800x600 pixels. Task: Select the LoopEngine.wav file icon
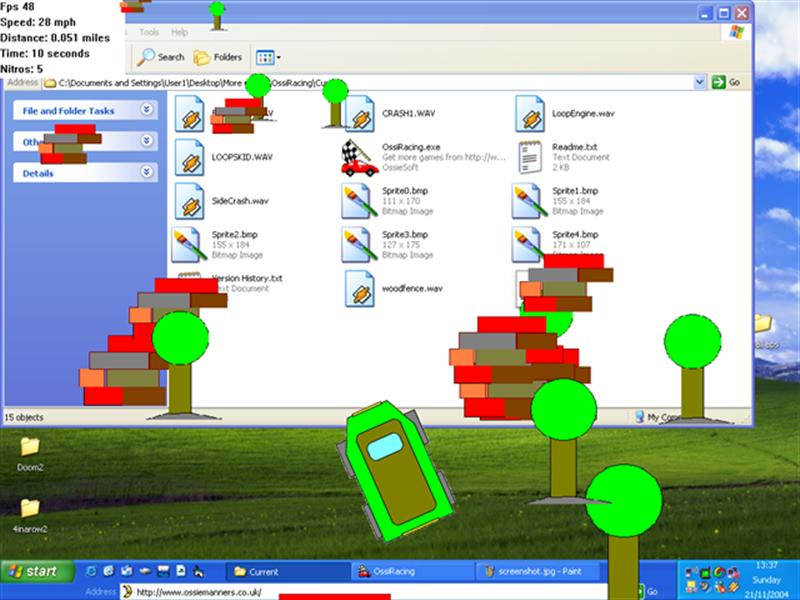click(x=530, y=114)
